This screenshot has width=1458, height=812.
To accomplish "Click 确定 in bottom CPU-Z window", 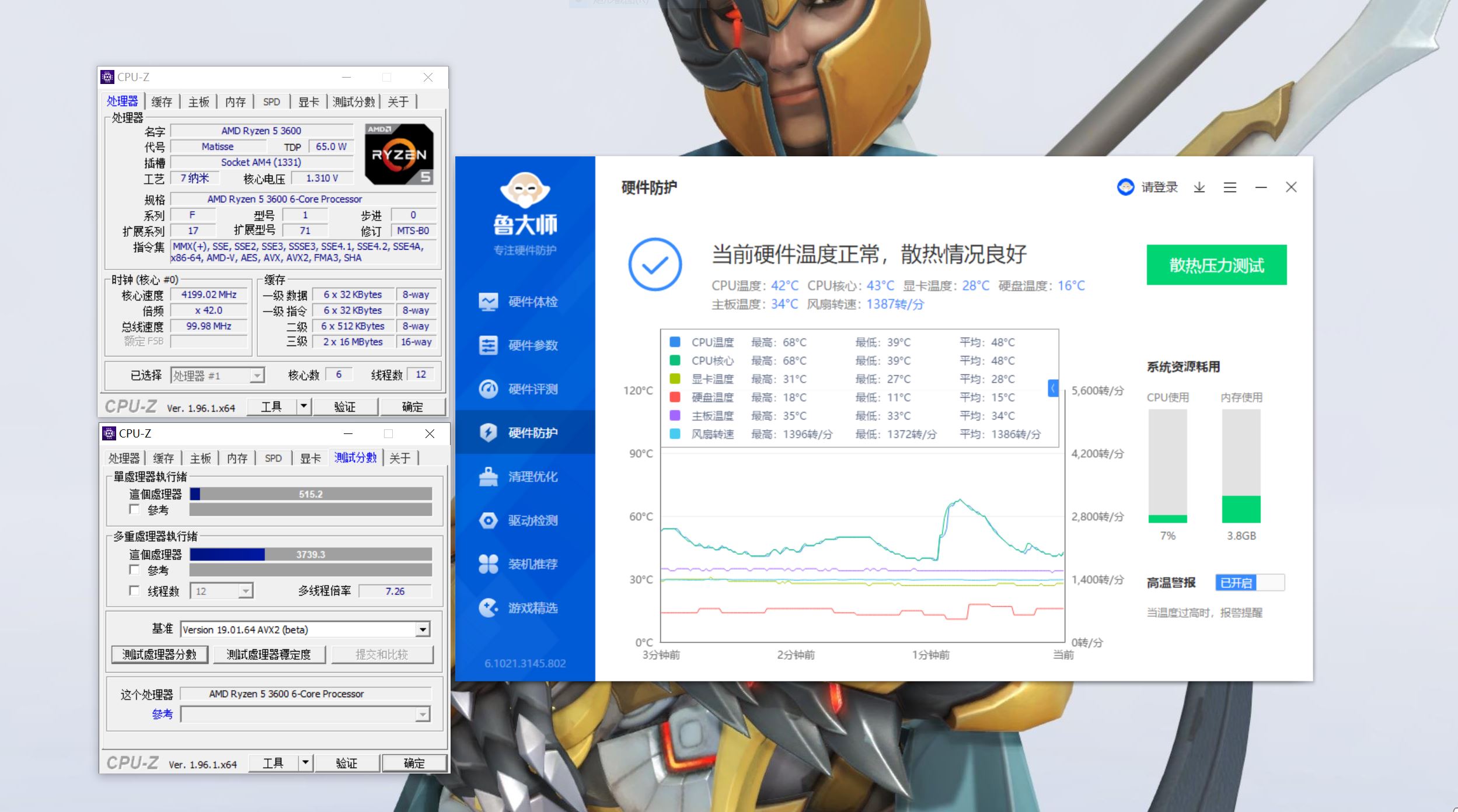I will tap(414, 763).
